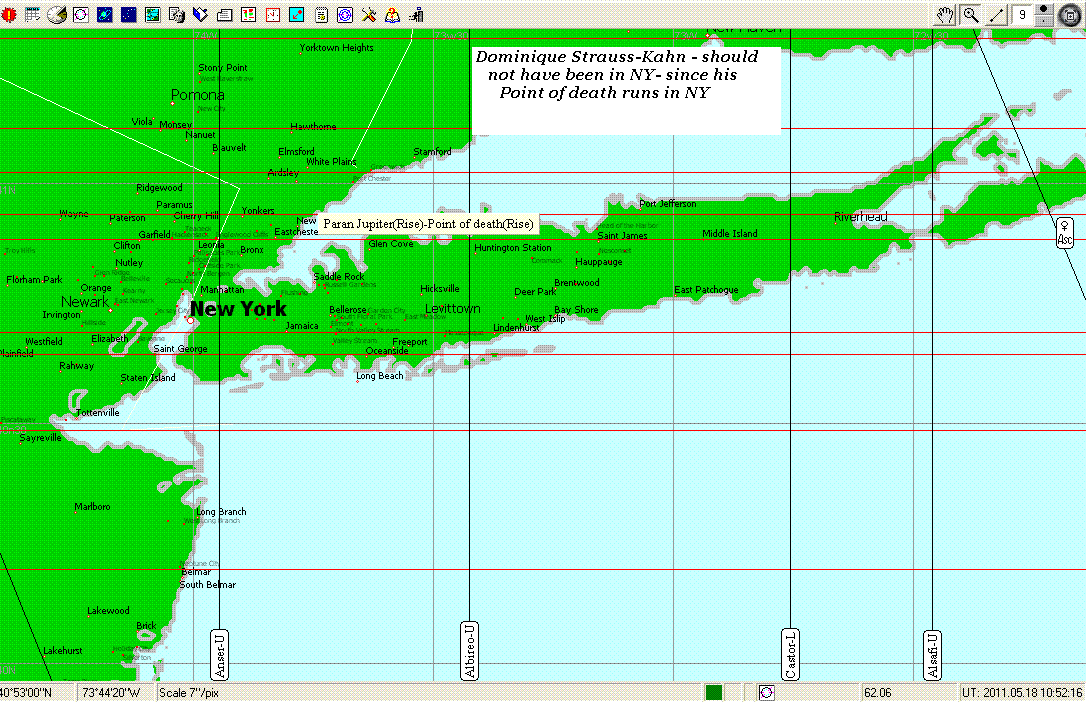Click the bold New York city label
Viewport: 1086px width, 702px height.
(x=238, y=309)
